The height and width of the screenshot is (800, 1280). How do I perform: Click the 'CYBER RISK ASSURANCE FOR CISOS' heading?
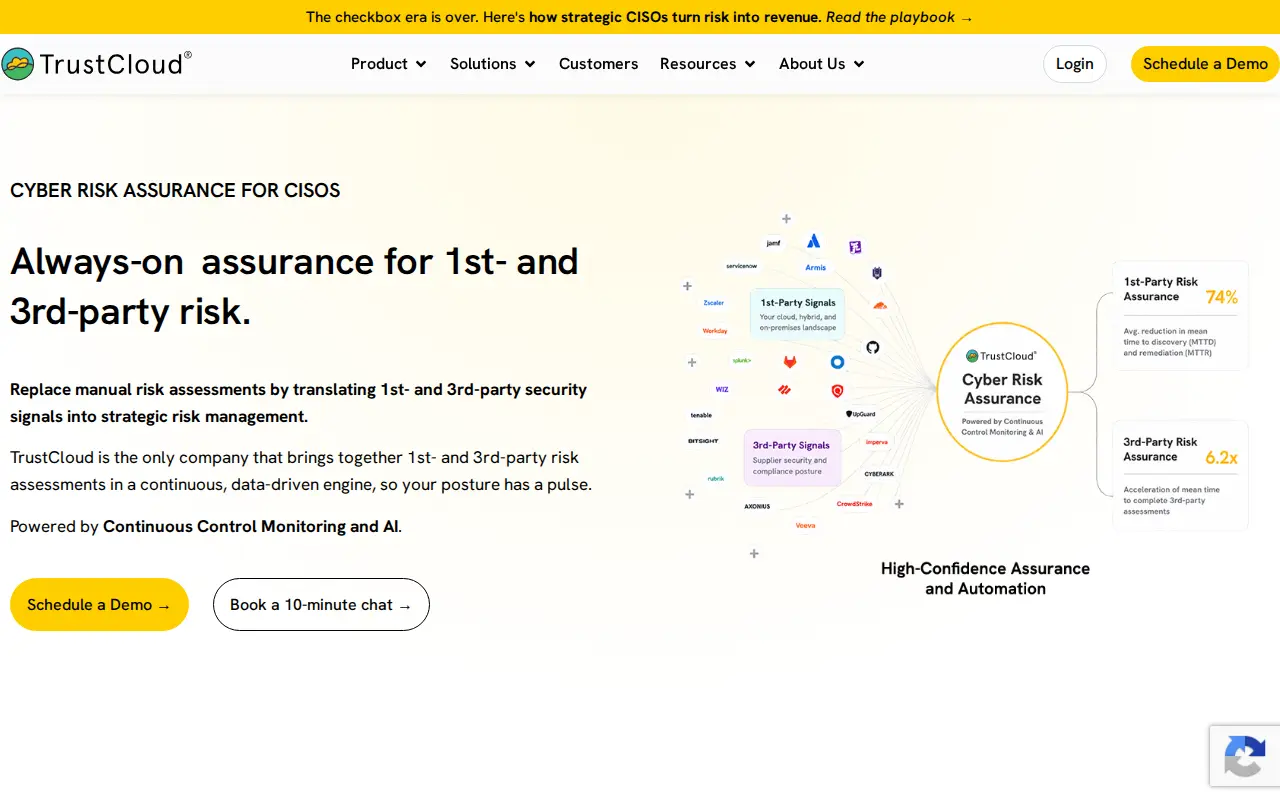[x=175, y=190]
